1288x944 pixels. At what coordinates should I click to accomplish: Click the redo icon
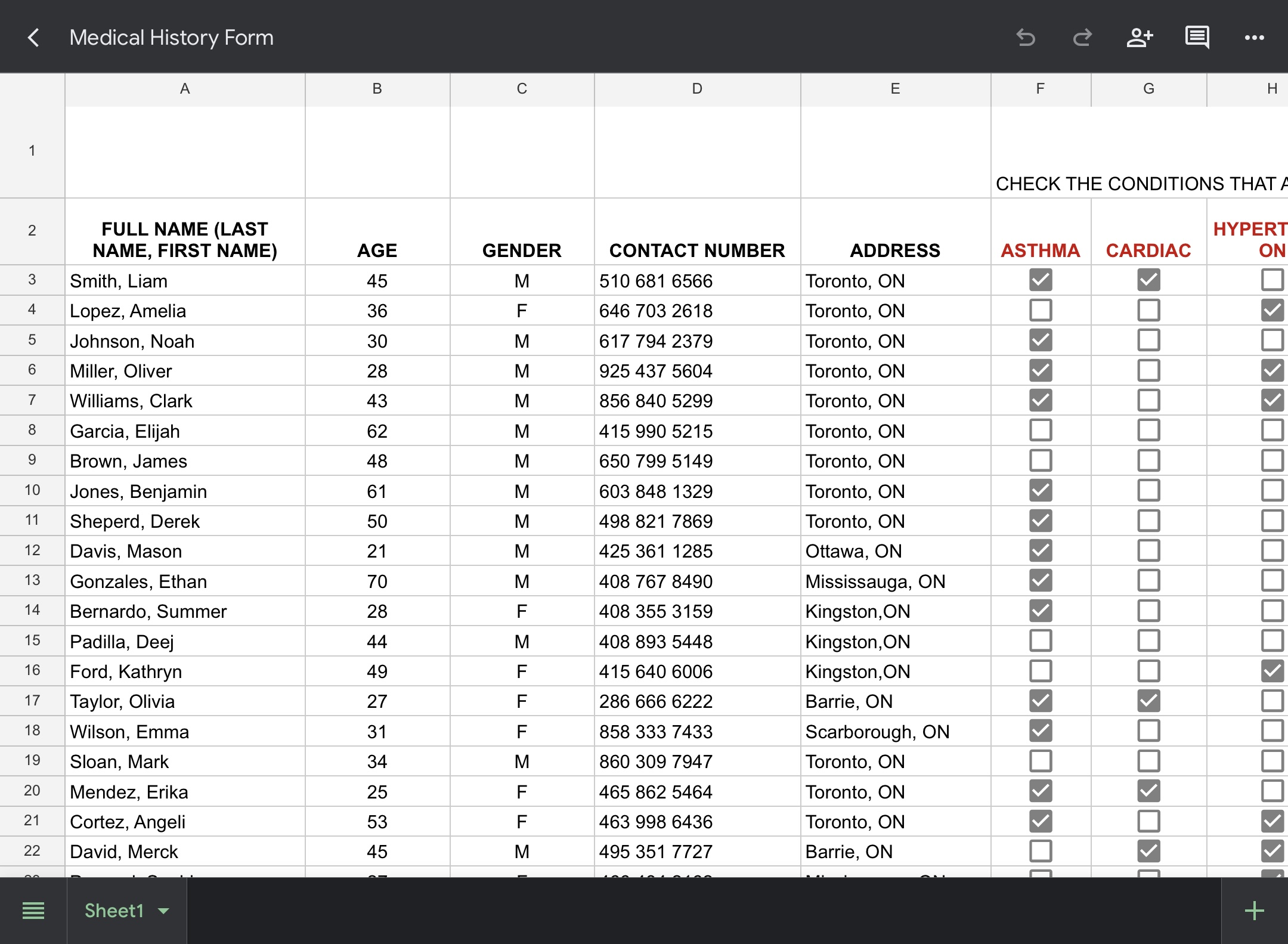click(1082, 38)
